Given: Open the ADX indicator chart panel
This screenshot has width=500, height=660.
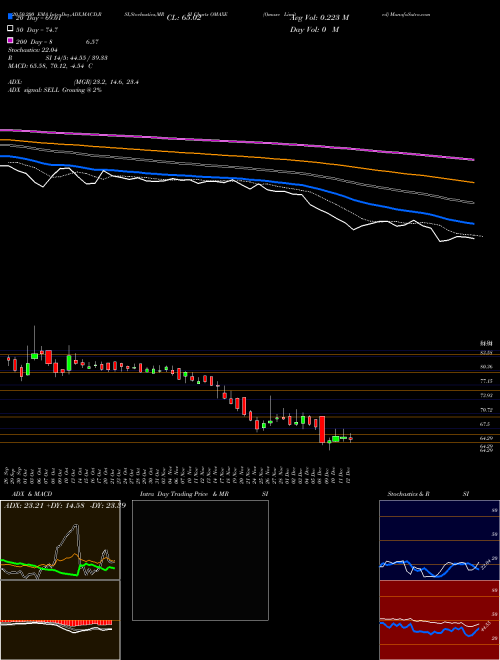Looking at the screenshot, I should 60,540.
